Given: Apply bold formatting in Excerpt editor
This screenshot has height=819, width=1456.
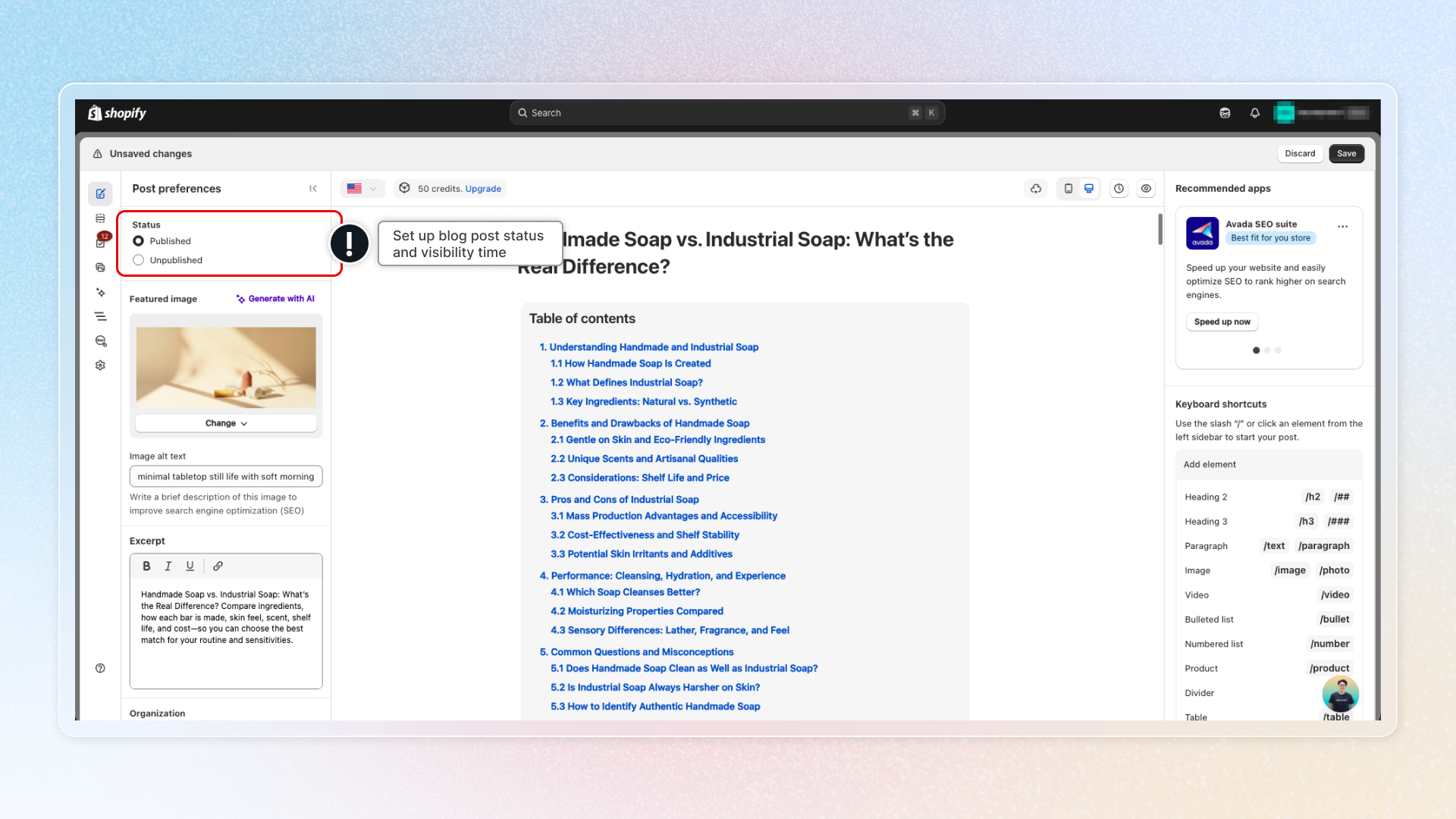Looking at the screenshot, I should (x=146, y=566).
